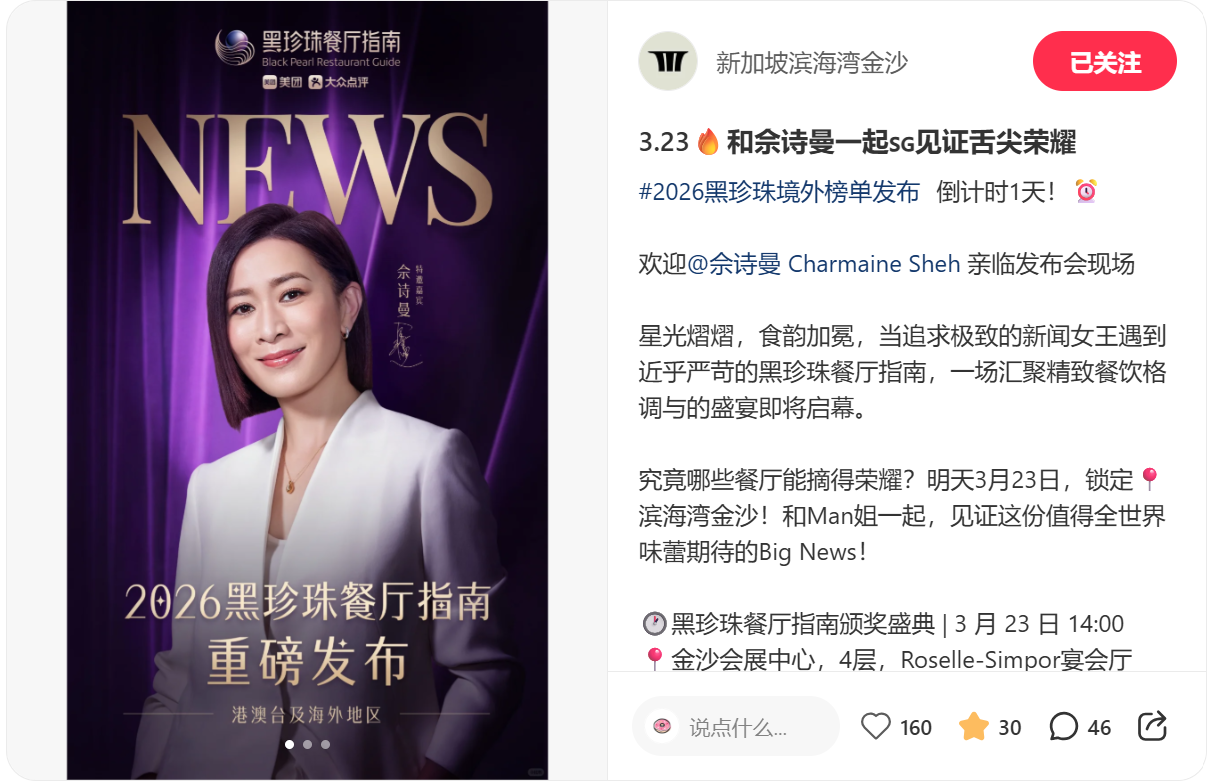Open the NEWS poster image
The image size is (1207, 783).
click(308, 390)
